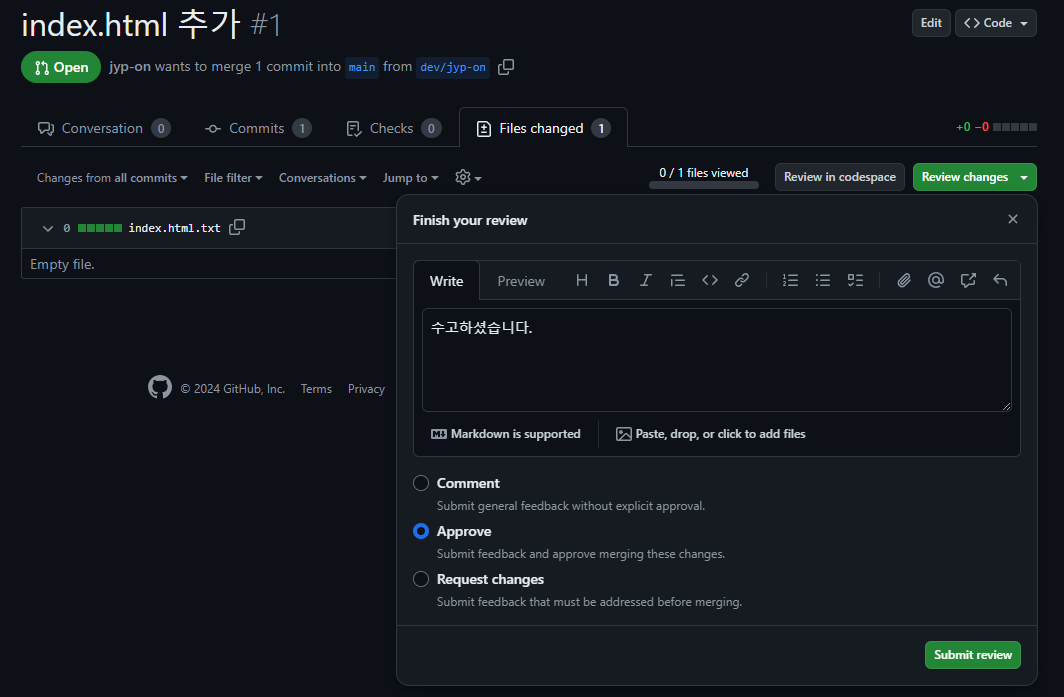
Task: Select the Write tab in the editor
Action: (446, 281)
